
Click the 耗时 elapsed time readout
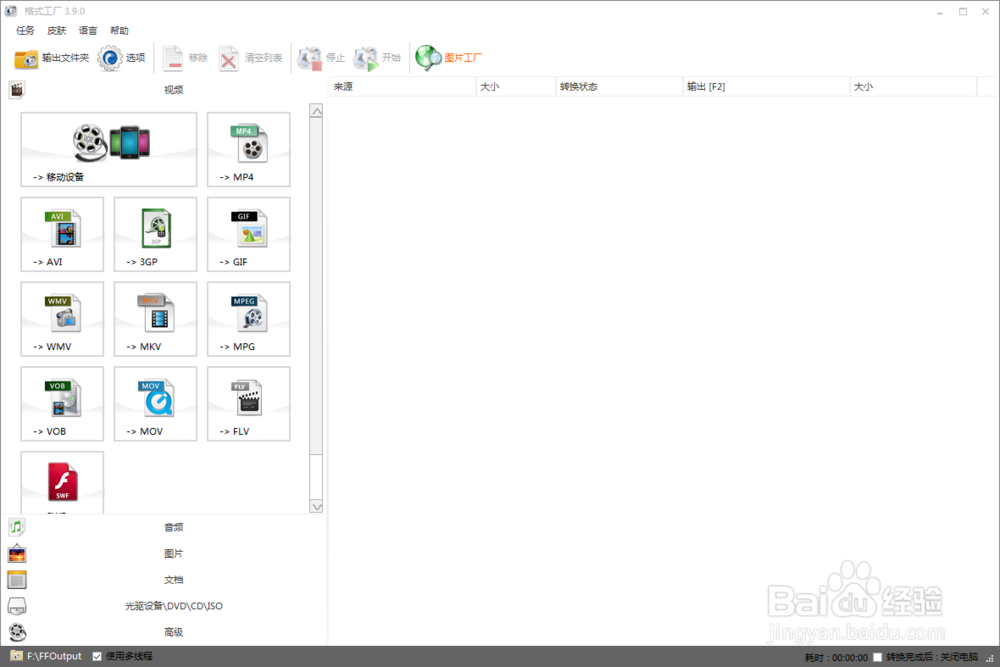coord(836,657)
